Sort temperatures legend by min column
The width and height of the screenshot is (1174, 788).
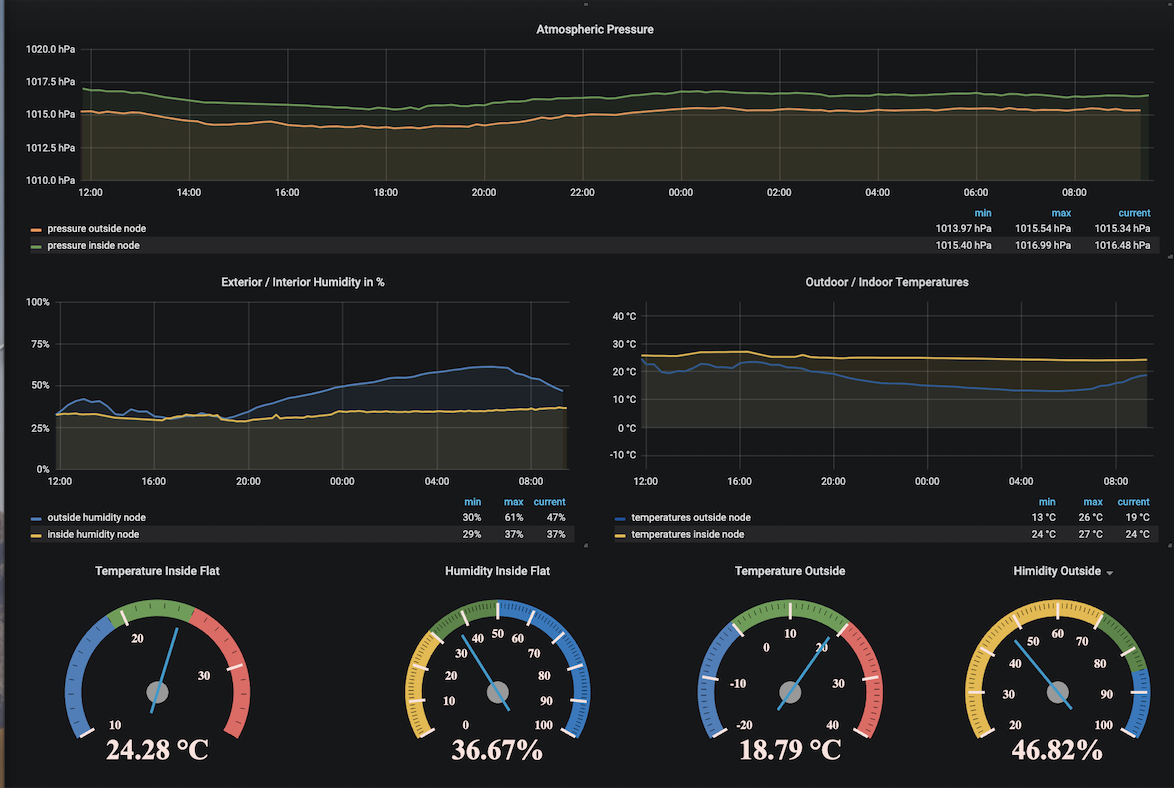point(1047,502)
